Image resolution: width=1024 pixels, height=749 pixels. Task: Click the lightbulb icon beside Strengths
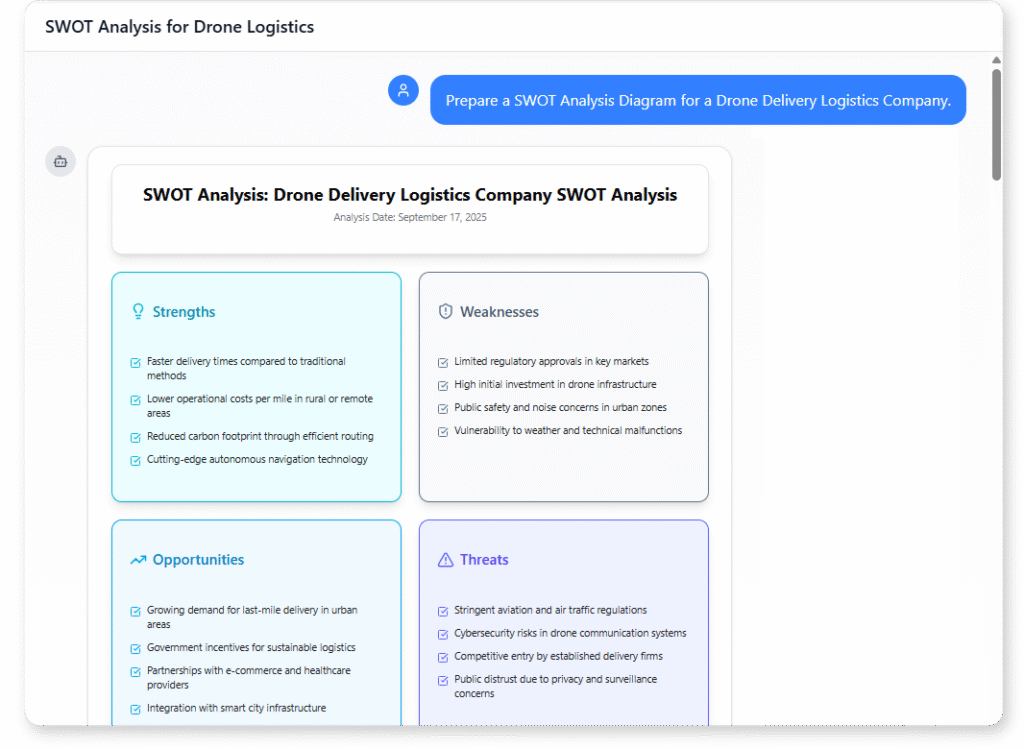click(x=137, y=311)
